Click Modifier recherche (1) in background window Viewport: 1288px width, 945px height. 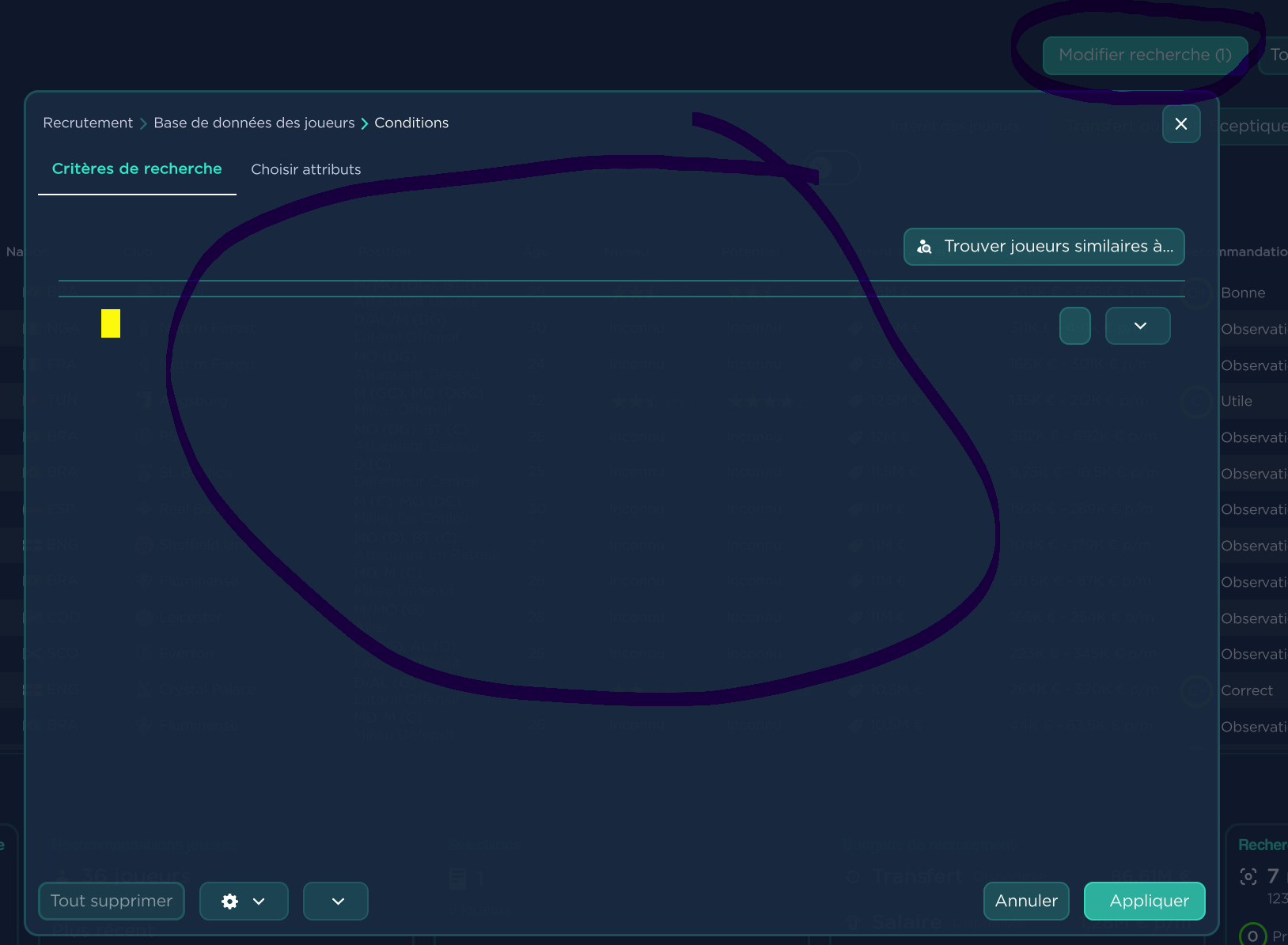(x=1146, y=55)
